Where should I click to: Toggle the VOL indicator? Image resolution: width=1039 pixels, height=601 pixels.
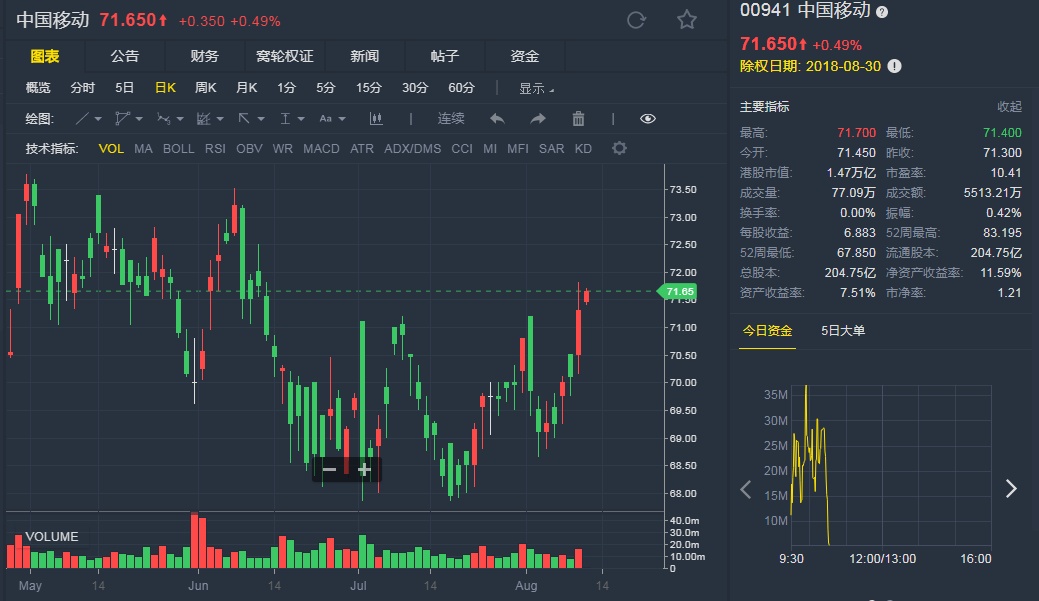111,148
